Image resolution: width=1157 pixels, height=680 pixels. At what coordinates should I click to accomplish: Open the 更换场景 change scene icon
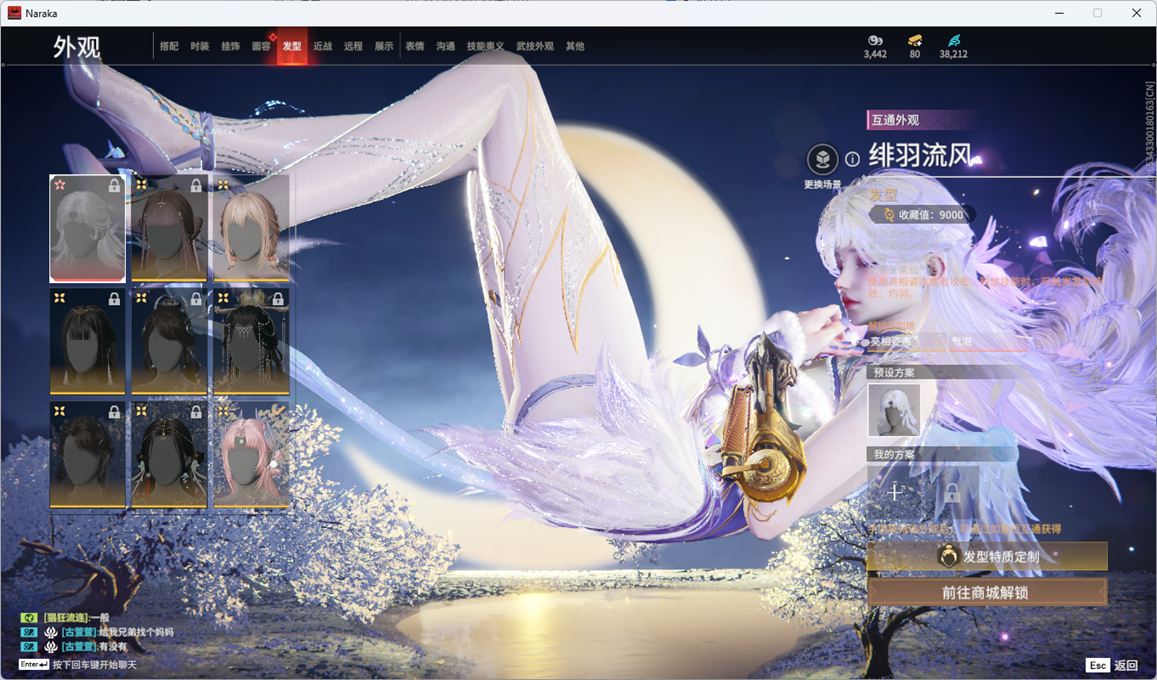(x=822, y=159)
